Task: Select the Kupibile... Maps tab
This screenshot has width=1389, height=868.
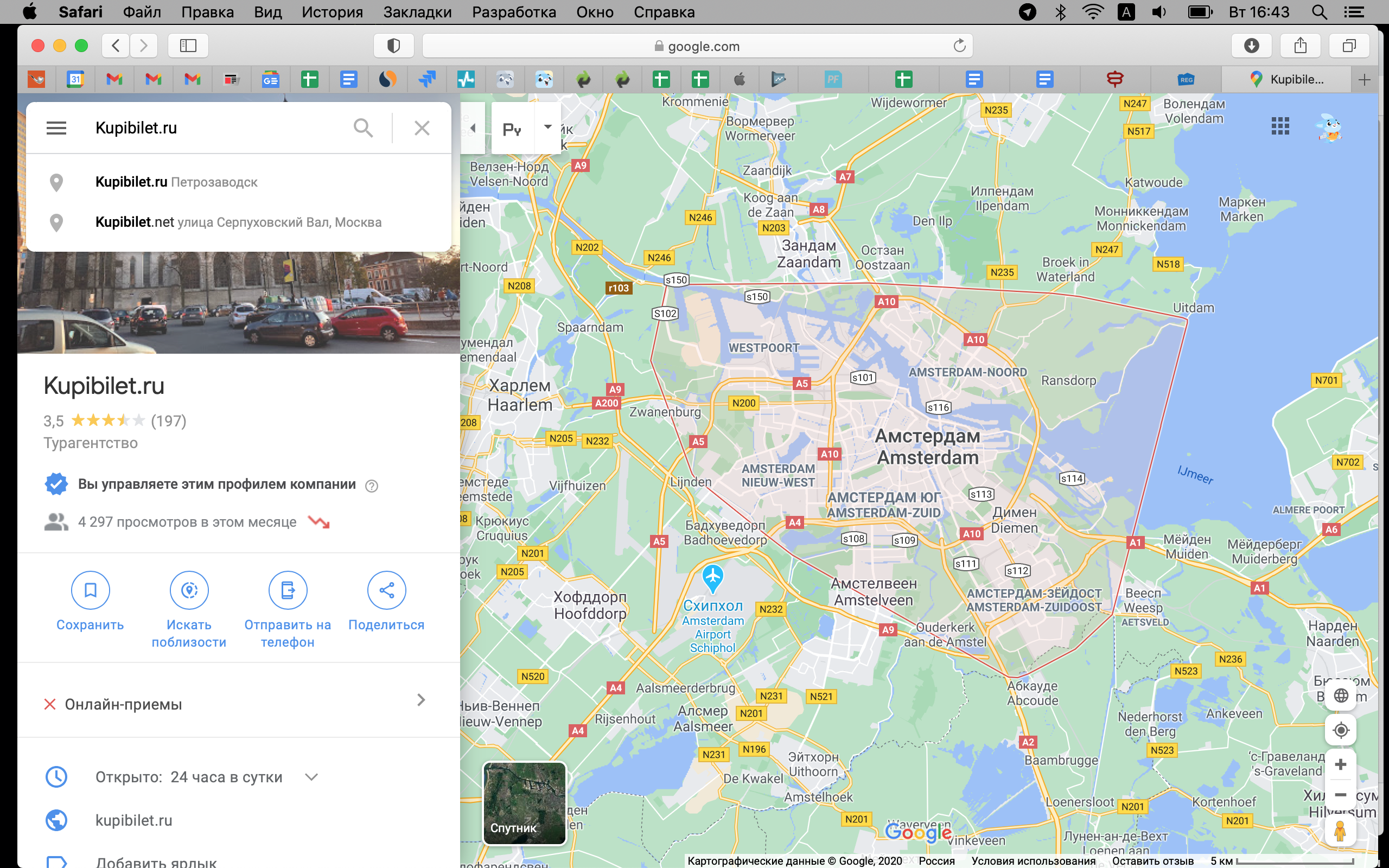Action: tap(1286, 79)
